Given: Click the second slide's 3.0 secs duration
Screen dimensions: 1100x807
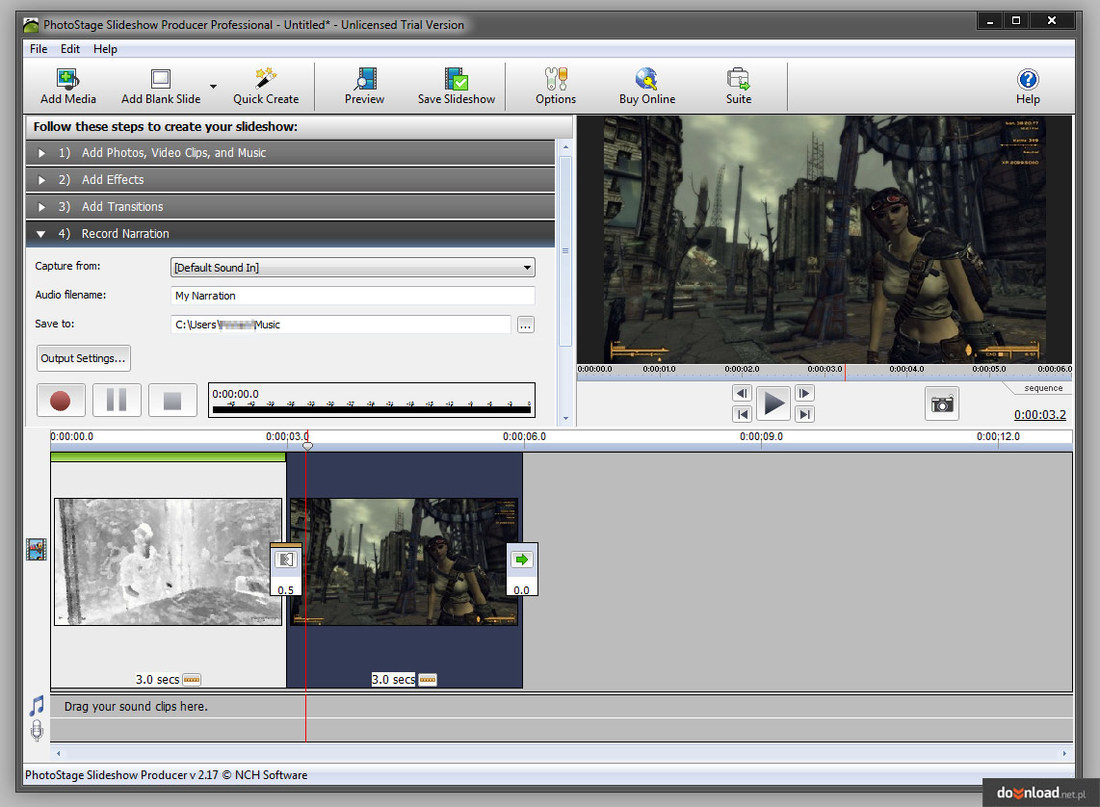Looking at the screenshot, I should click(393, 679).
